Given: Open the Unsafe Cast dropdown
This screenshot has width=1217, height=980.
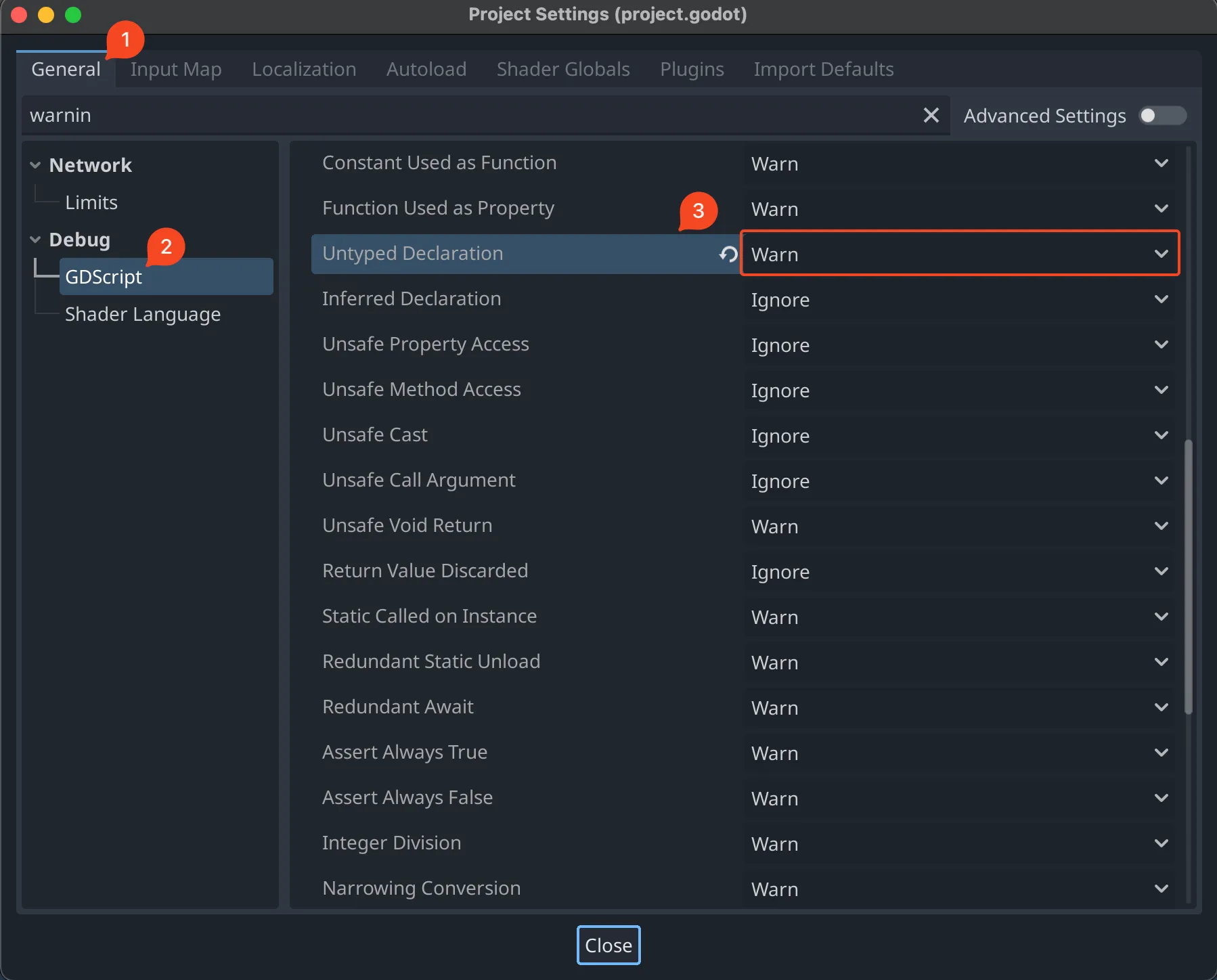Looking at the screenshot, I should [x=960, y=435].
